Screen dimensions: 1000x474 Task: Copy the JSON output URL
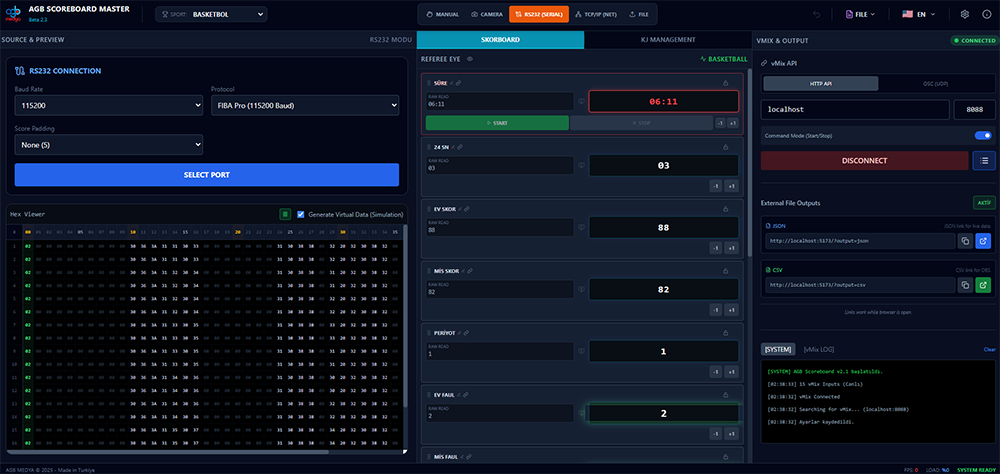click(965, 241)
